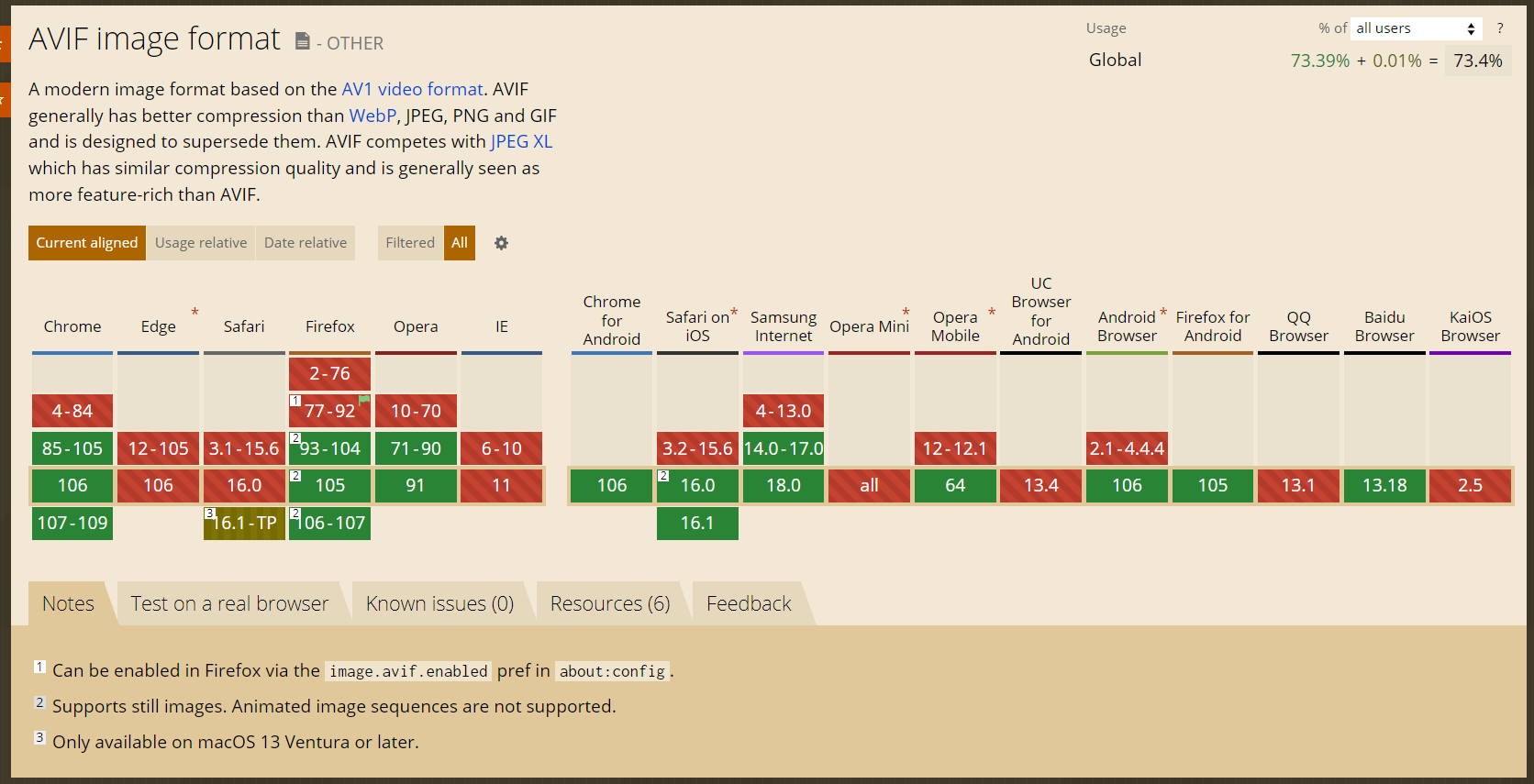Click the question mark help icon
The width and height of the screenshot is (1534, 784).
click(x=1500, y=28)
